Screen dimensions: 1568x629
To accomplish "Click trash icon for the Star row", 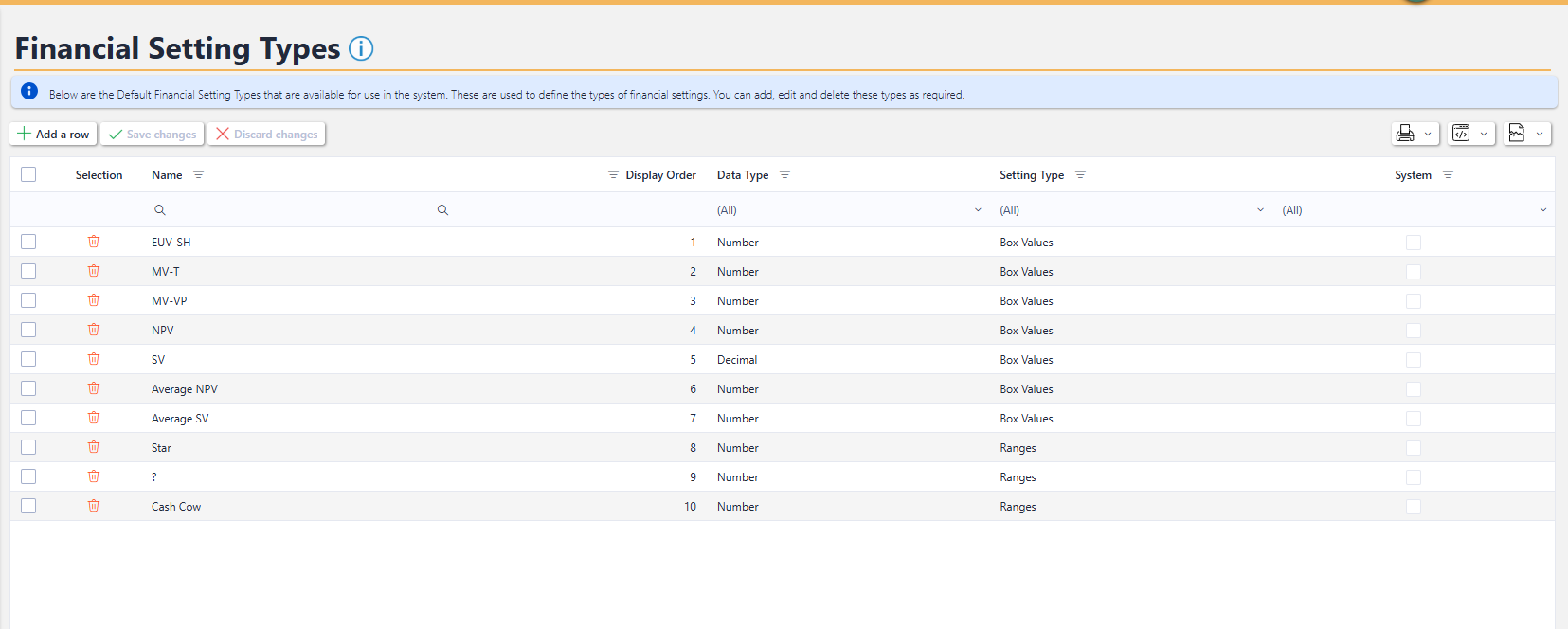I will pyautogui.click(x=94, y=447).
